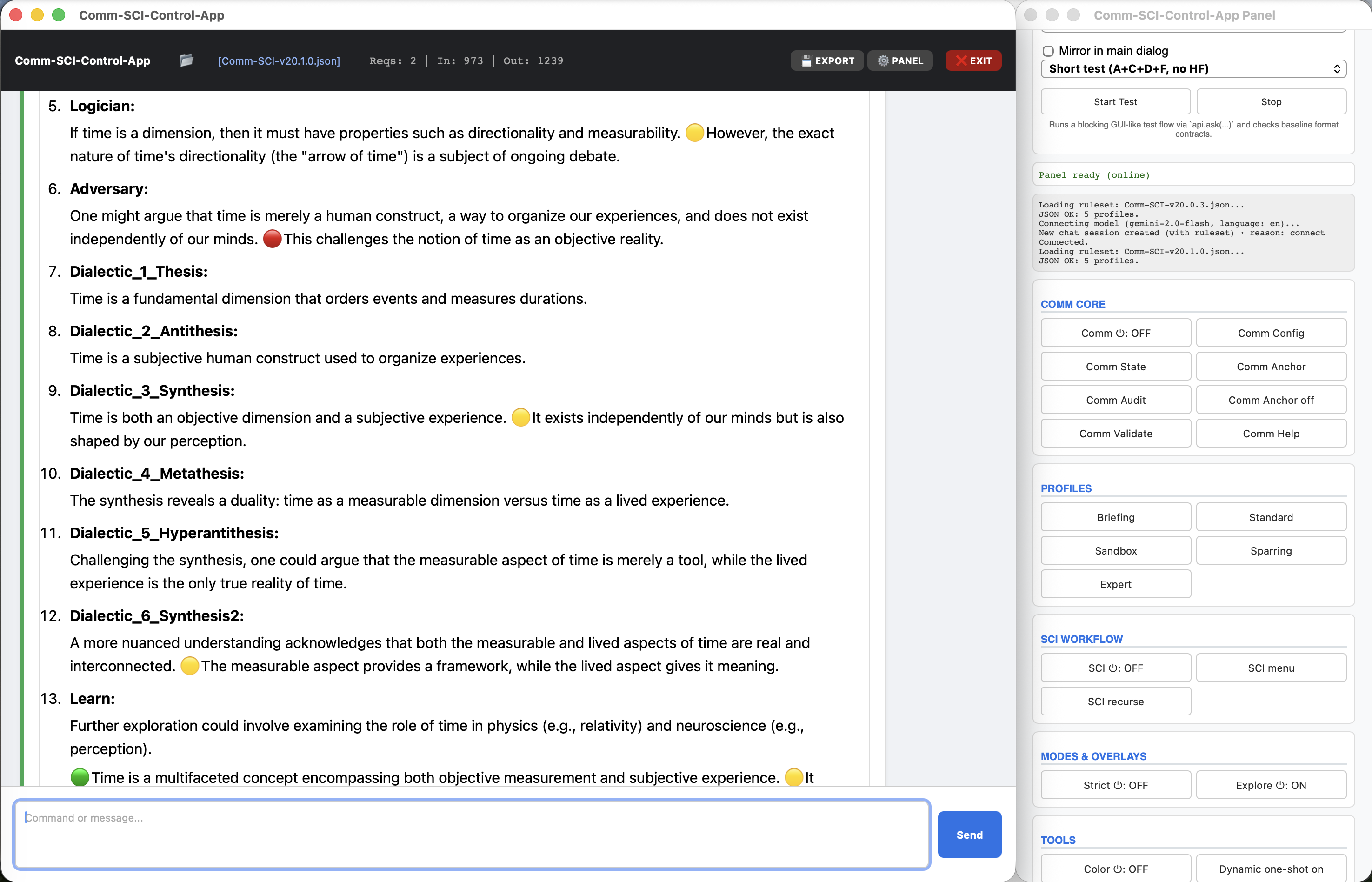Open the Comm-SCI-v20.1.0.json ruleset link
Screen dimensions: 1372x882
tap(279, 61)
